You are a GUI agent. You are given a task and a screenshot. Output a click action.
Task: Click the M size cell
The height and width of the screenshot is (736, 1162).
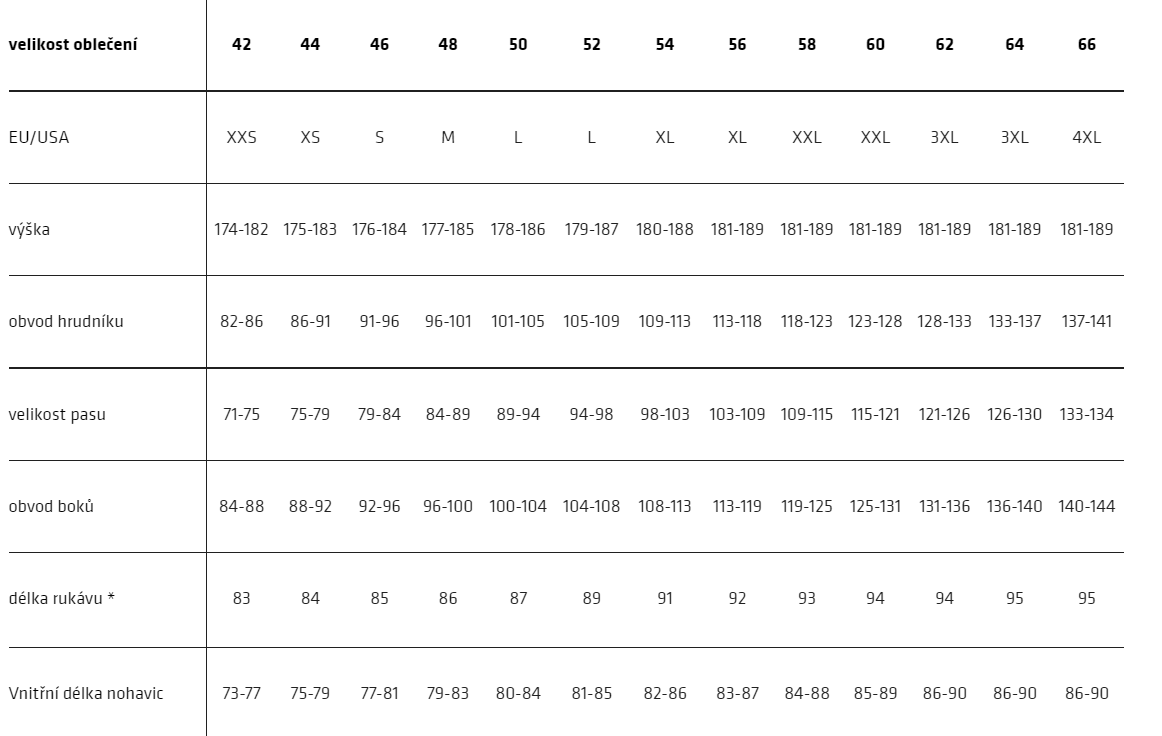click(x=448, y=137)
